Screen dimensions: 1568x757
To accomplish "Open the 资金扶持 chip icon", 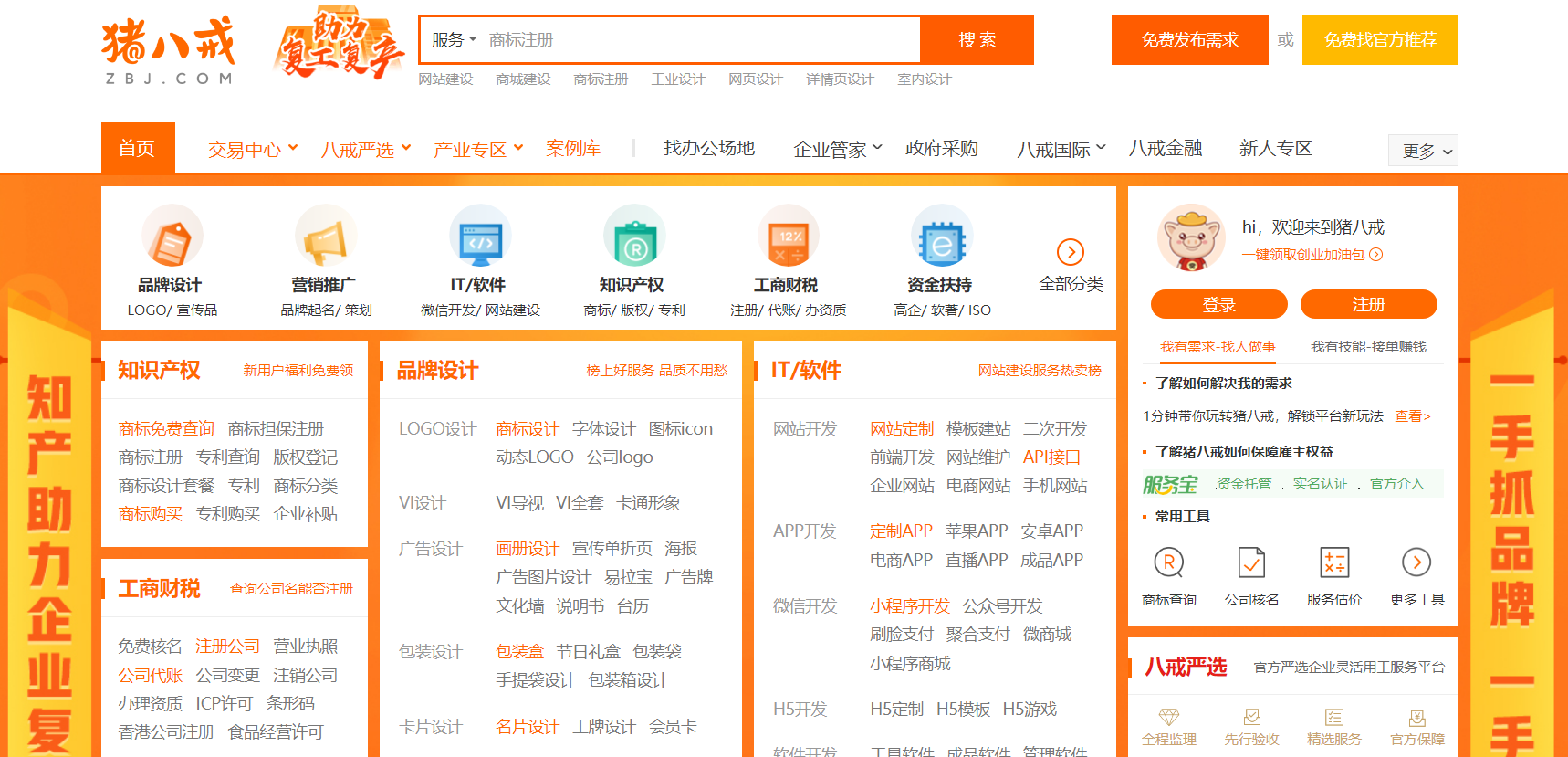I will [941, 237].
